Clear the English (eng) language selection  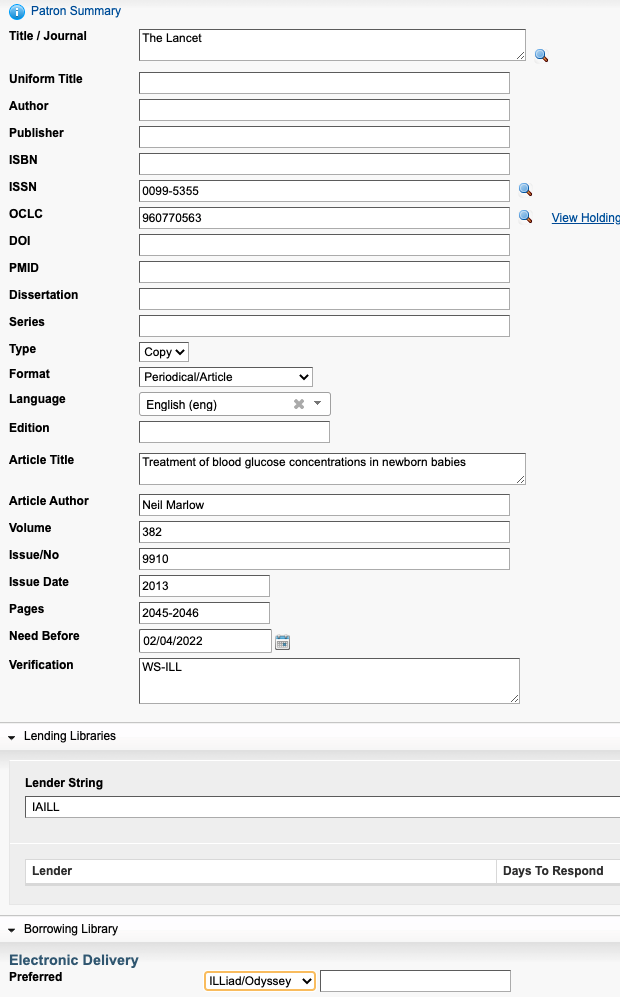(299, 404)
